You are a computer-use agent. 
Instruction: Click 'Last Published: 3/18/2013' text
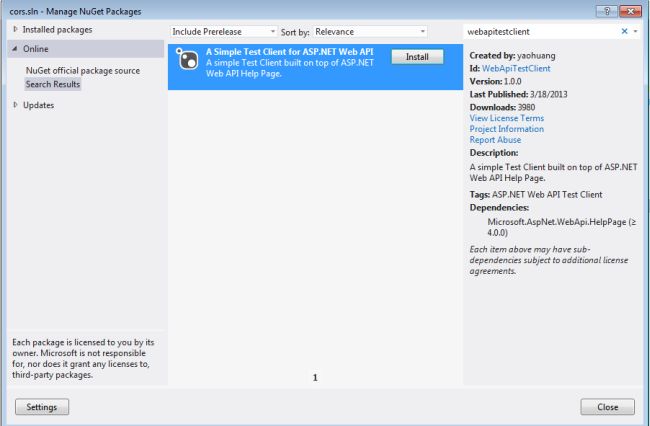pos(518,94)
